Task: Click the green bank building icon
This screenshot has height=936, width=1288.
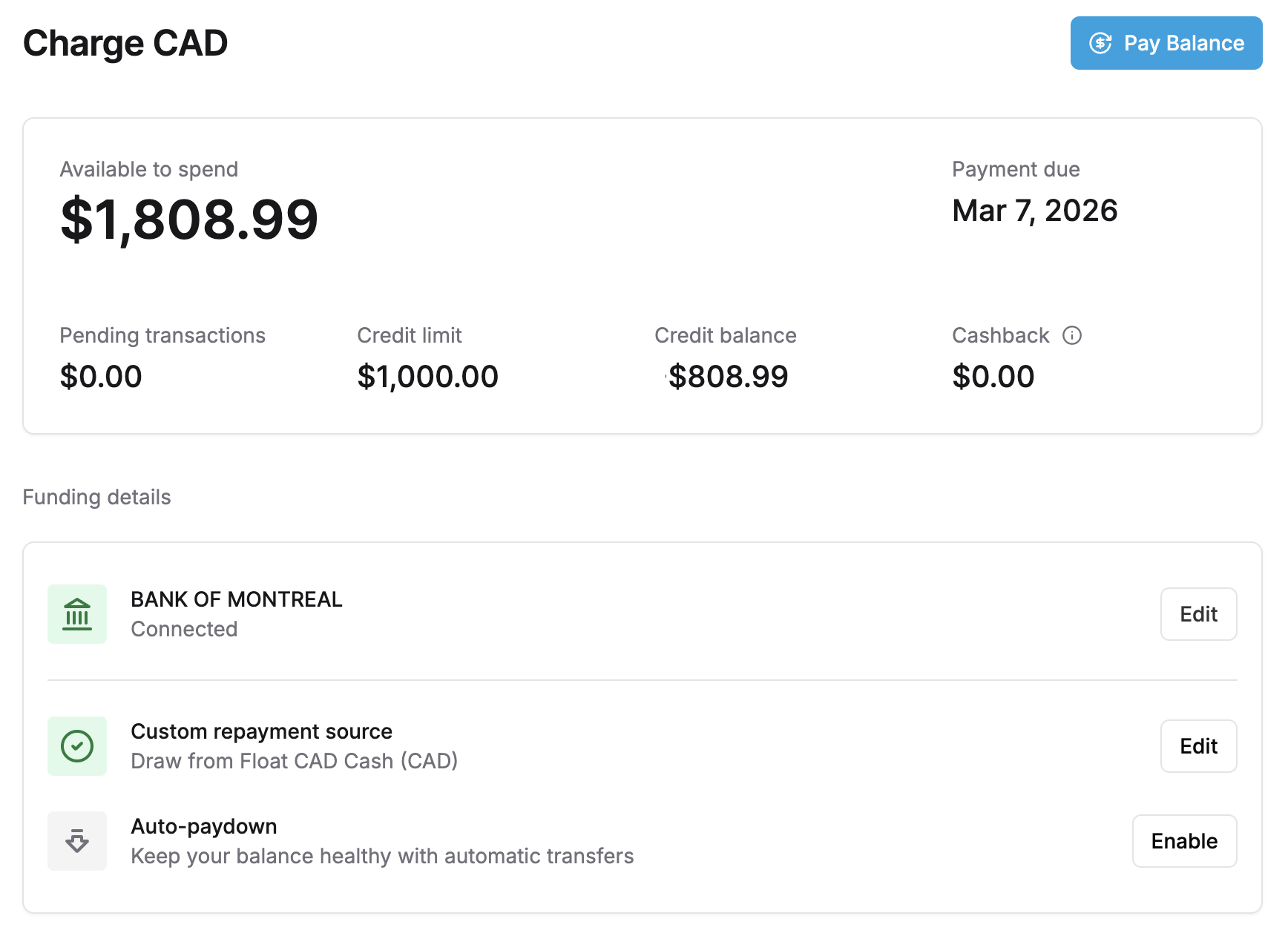Action: pyautogui.click(x=77, y=614)
